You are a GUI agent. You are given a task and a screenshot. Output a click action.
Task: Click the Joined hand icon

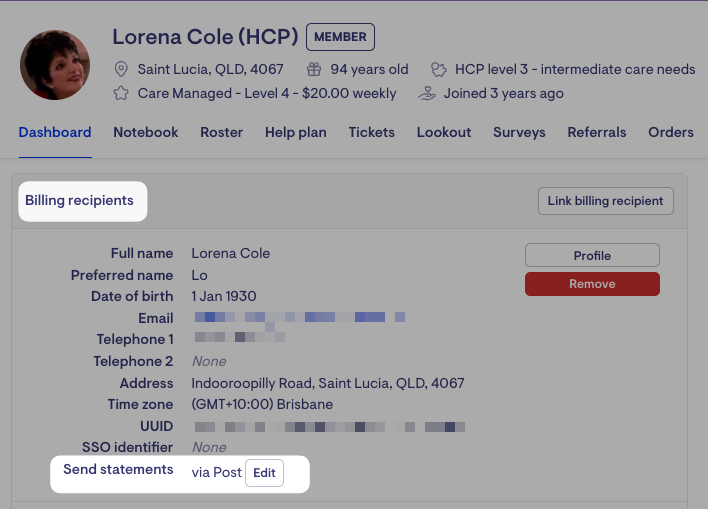(427, 93)
